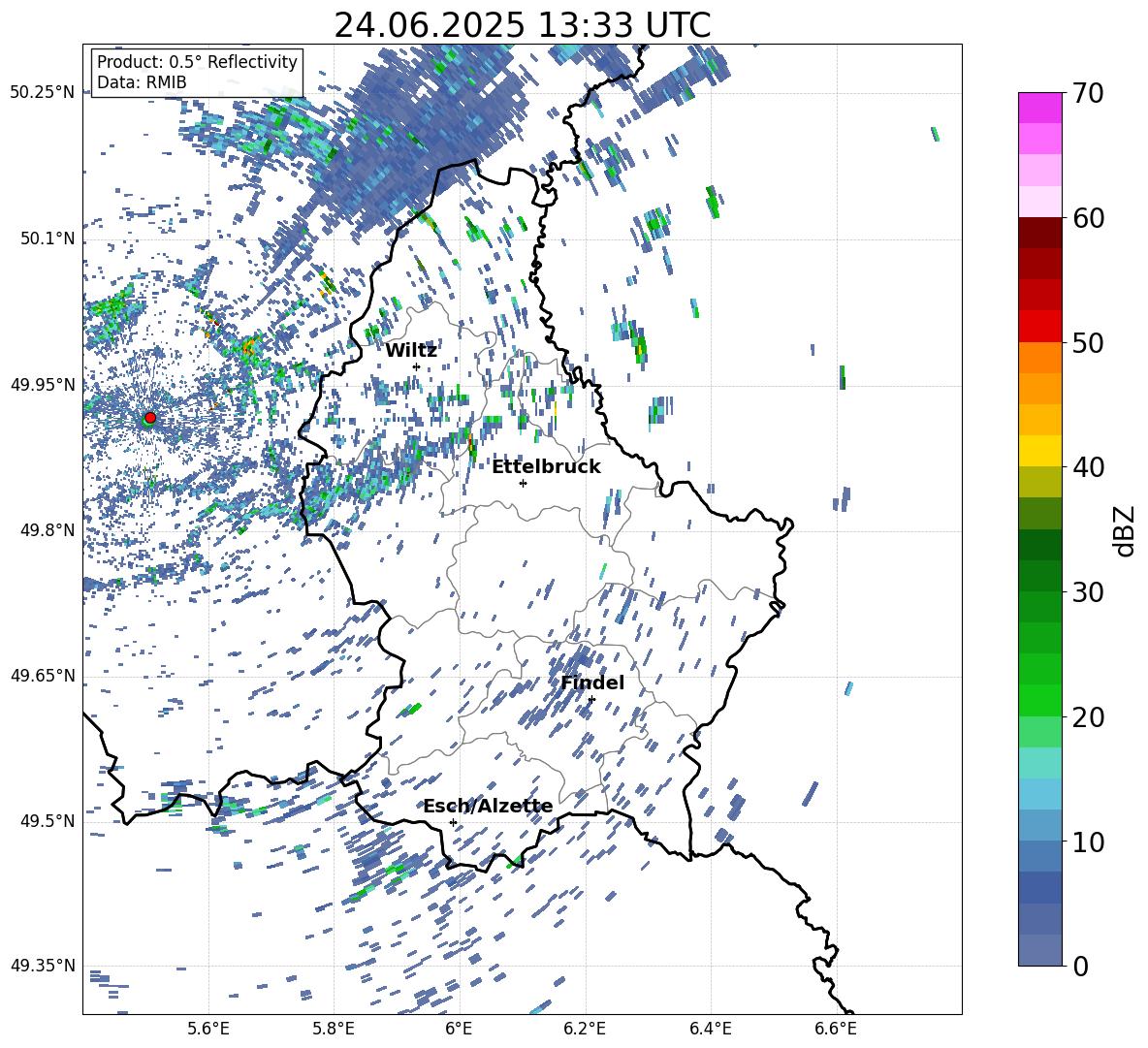Click the 6.2°E longitude label
This screenshot has height=1048, width=1148.
585,1029
